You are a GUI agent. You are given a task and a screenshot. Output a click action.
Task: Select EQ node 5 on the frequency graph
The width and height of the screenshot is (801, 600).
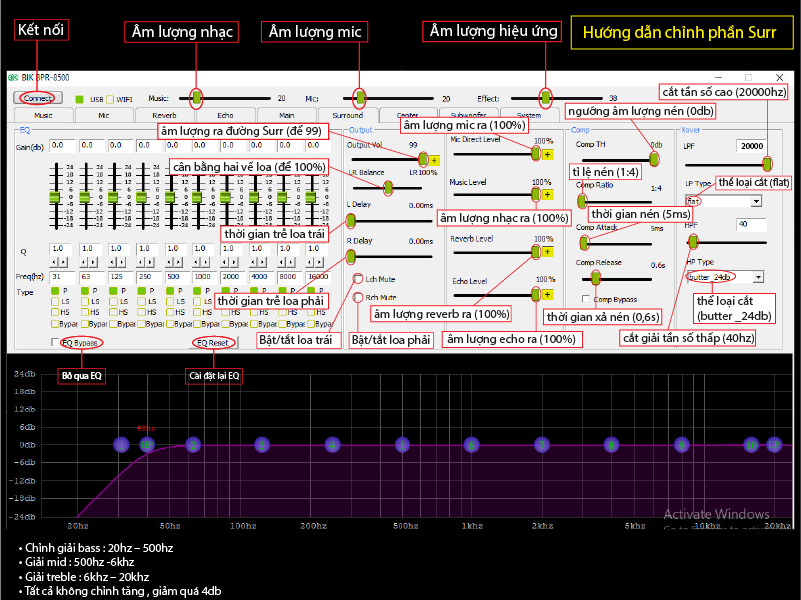pos(403,445)
